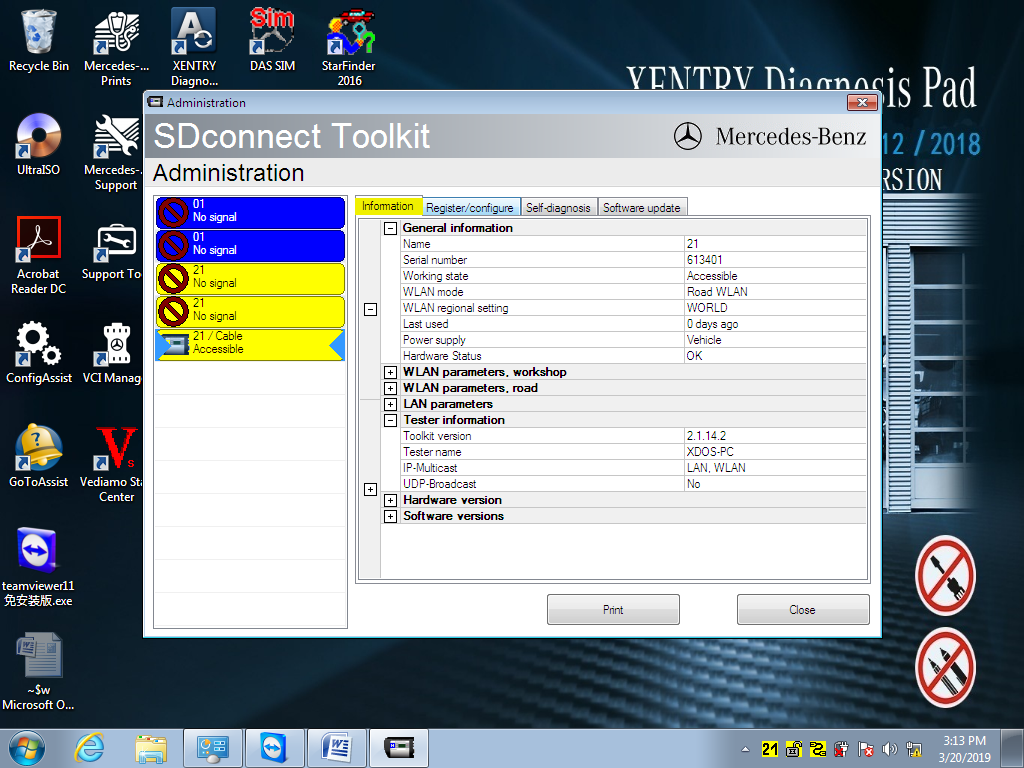The height and width of the screenshot is (768, 1024).
Task: Open the taskbar clock showing 3:13 PM
Action: tap(965, 749)
